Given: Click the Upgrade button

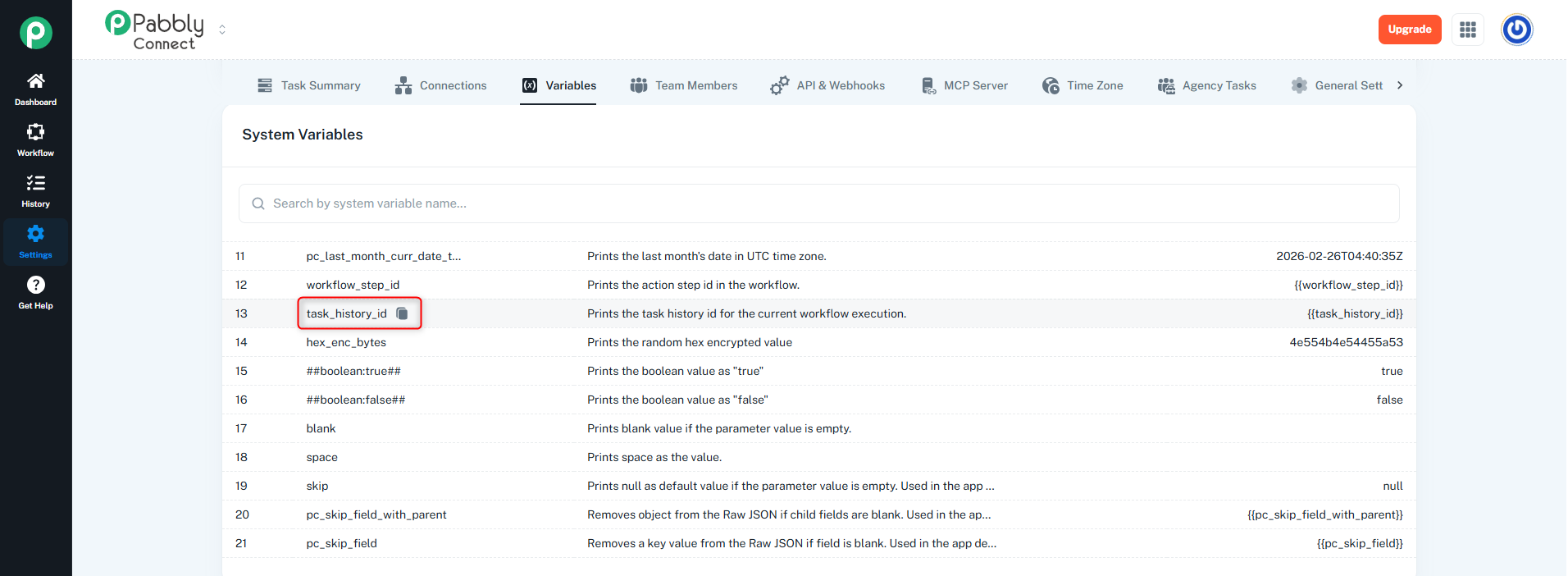Looking at the screenshot, I should tap(1409, 30).
